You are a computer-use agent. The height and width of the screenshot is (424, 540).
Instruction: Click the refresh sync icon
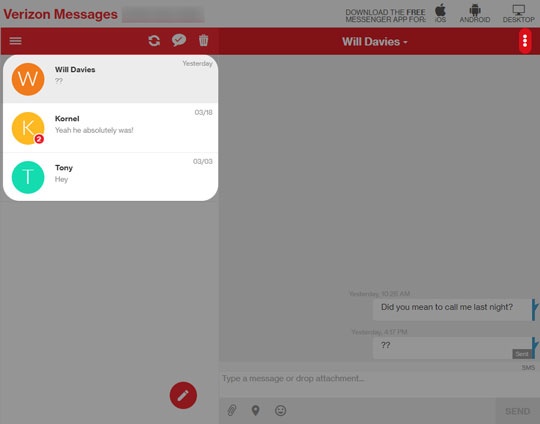point(154,41)
